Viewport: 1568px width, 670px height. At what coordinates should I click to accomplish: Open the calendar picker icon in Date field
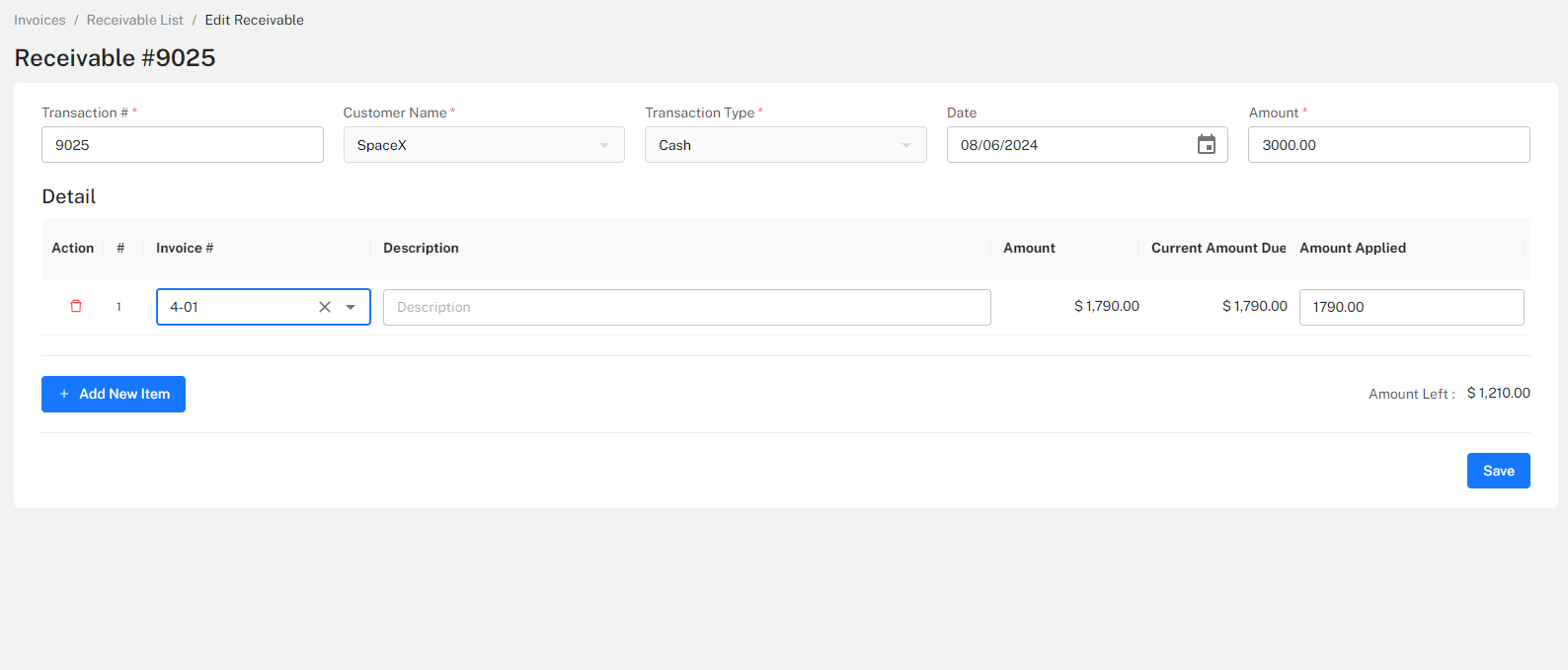[x=1207, y=145]
